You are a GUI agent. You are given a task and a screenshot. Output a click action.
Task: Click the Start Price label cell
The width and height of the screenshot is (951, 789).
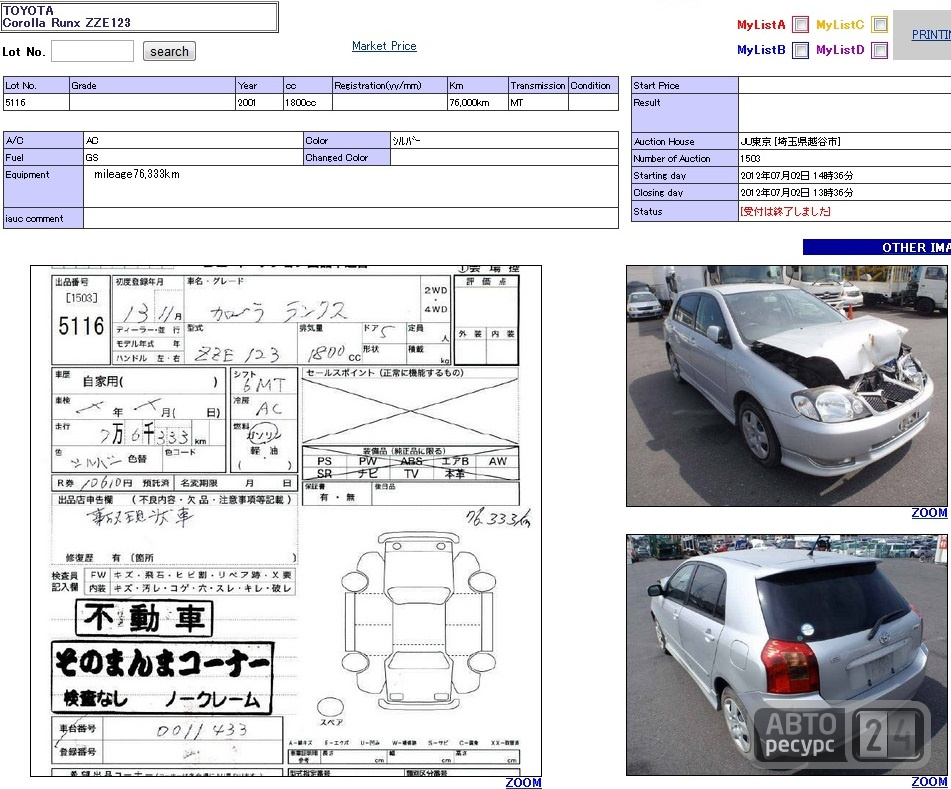pos(685,86)
